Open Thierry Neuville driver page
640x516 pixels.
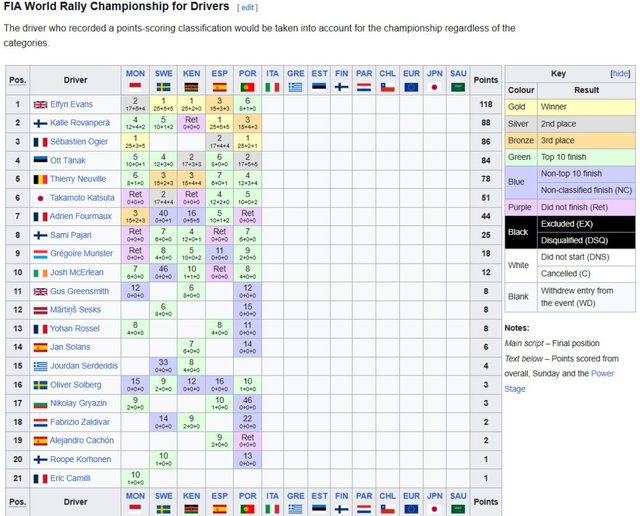point(78,179)
